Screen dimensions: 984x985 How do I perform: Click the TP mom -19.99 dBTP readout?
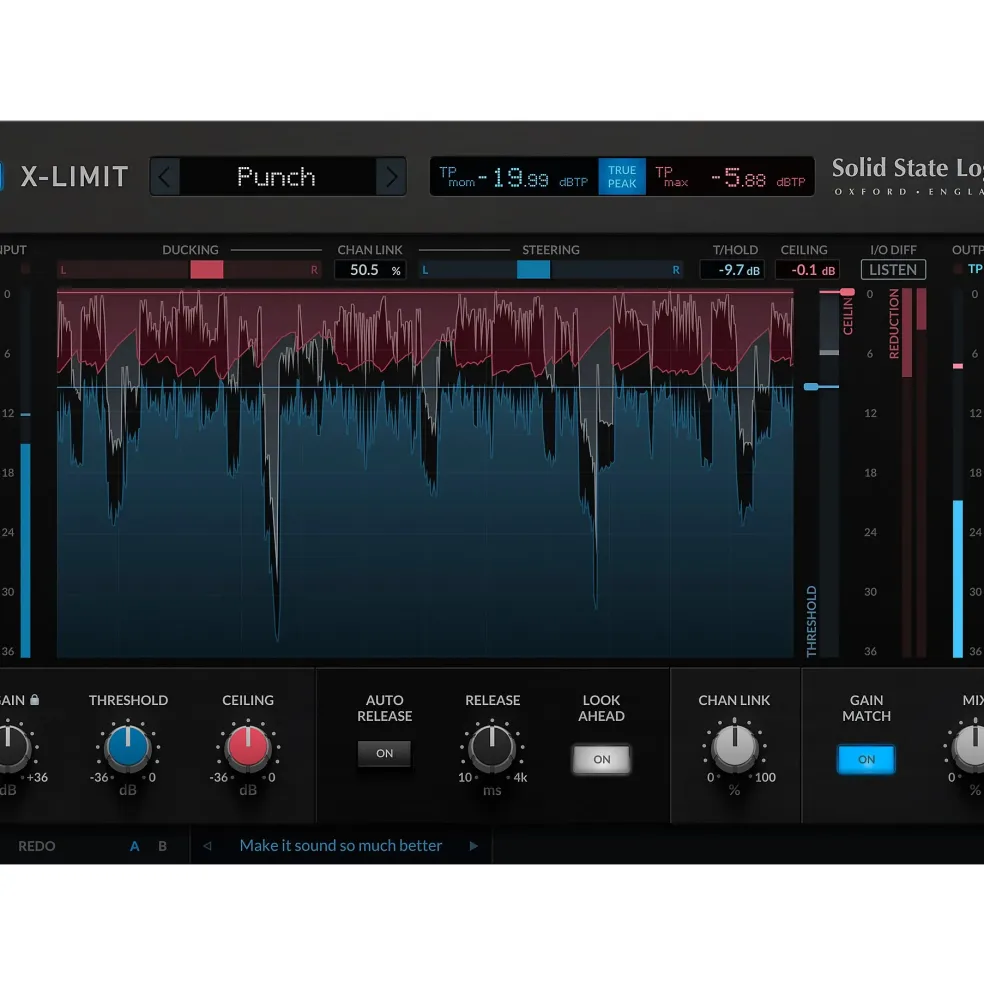pos(513,177)
